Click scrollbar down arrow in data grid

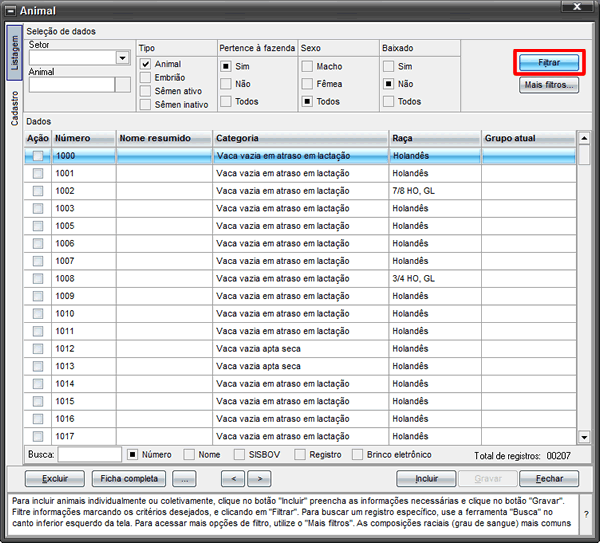584,437
